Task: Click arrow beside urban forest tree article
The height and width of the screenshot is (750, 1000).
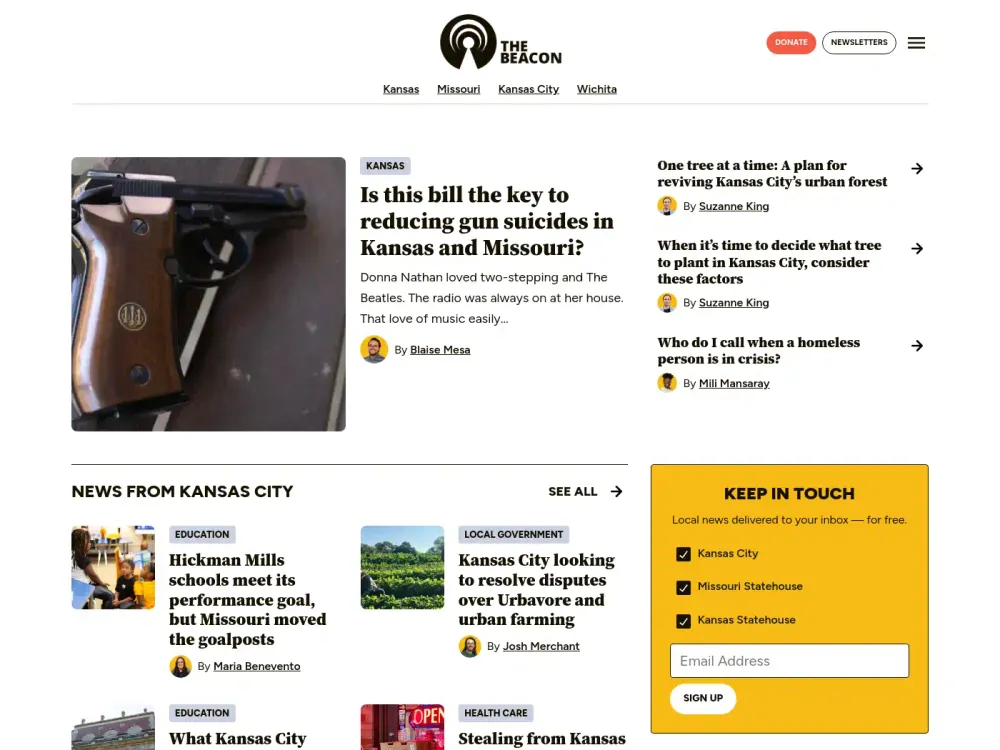Action: pos(916,168)
